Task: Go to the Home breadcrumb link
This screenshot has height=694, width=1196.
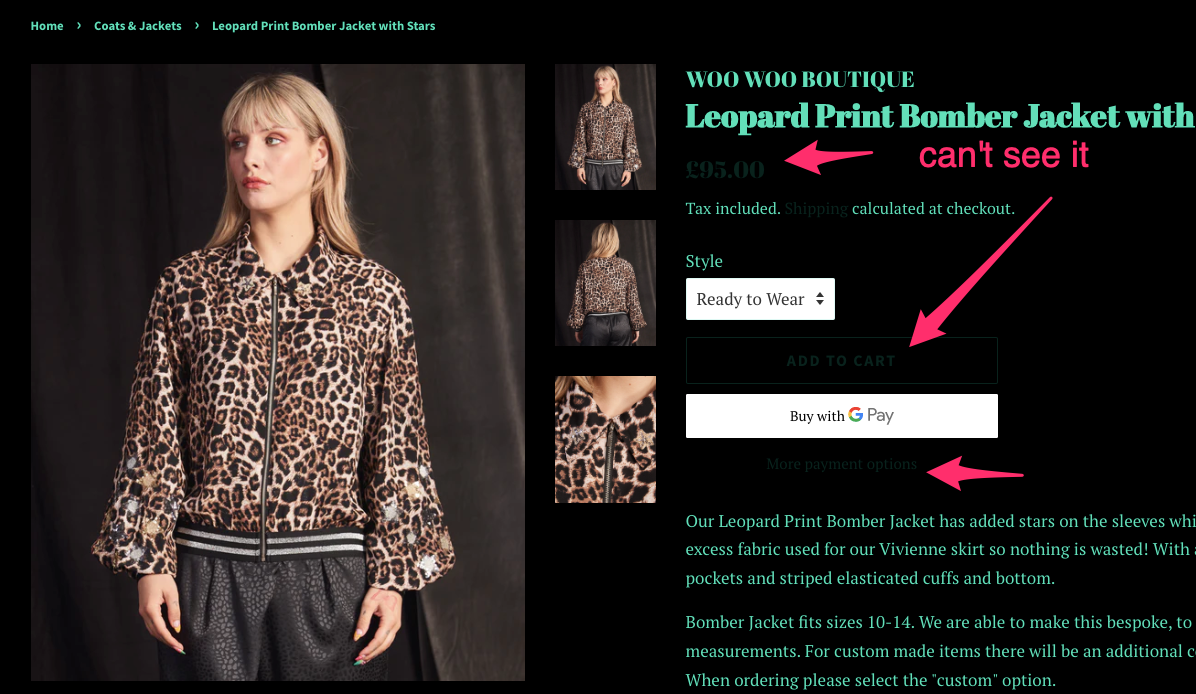Action: (47, 26)
